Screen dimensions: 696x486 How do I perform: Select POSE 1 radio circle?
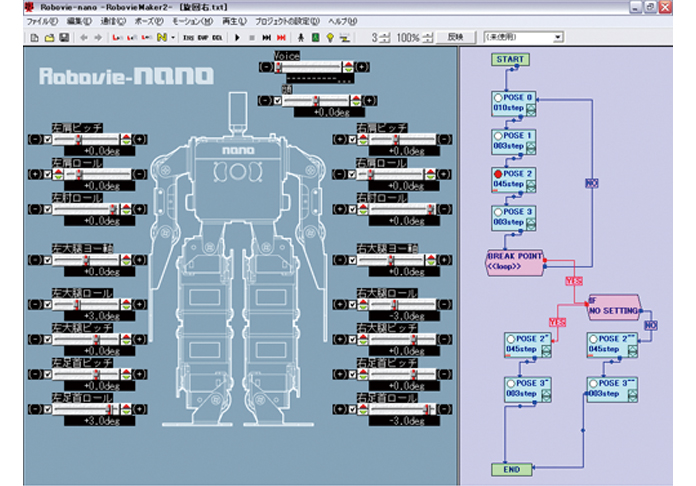click(x=498, y=136)
